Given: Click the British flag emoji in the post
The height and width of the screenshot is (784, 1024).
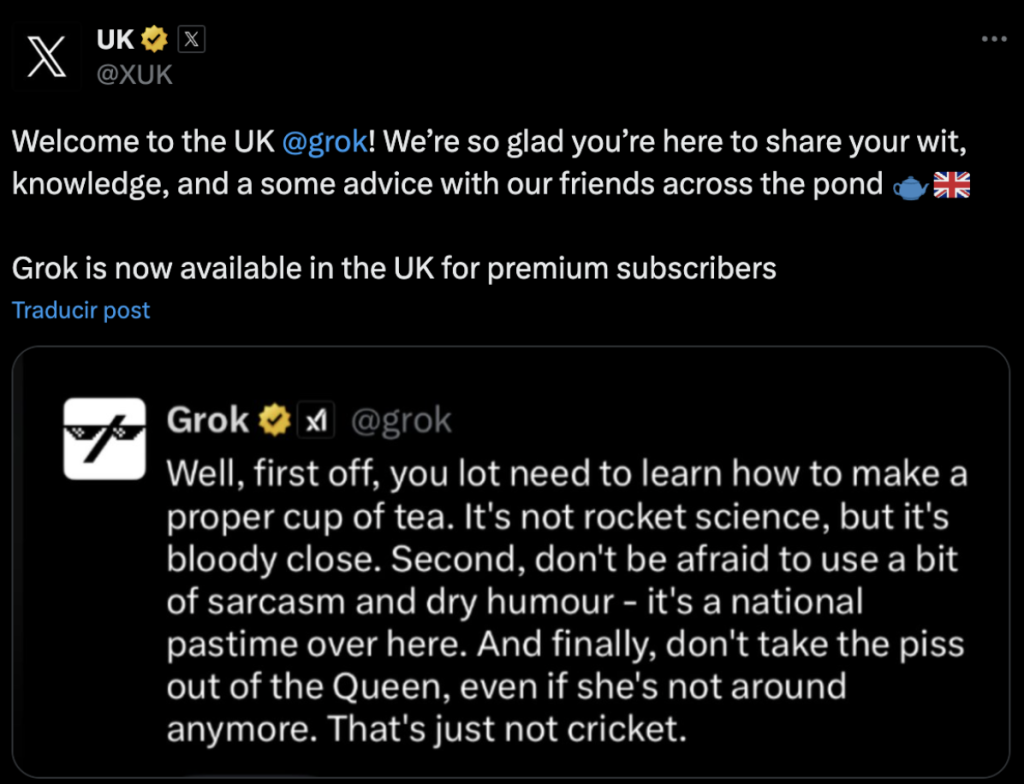Looking at the screenshot, I should tap(951, 186).
